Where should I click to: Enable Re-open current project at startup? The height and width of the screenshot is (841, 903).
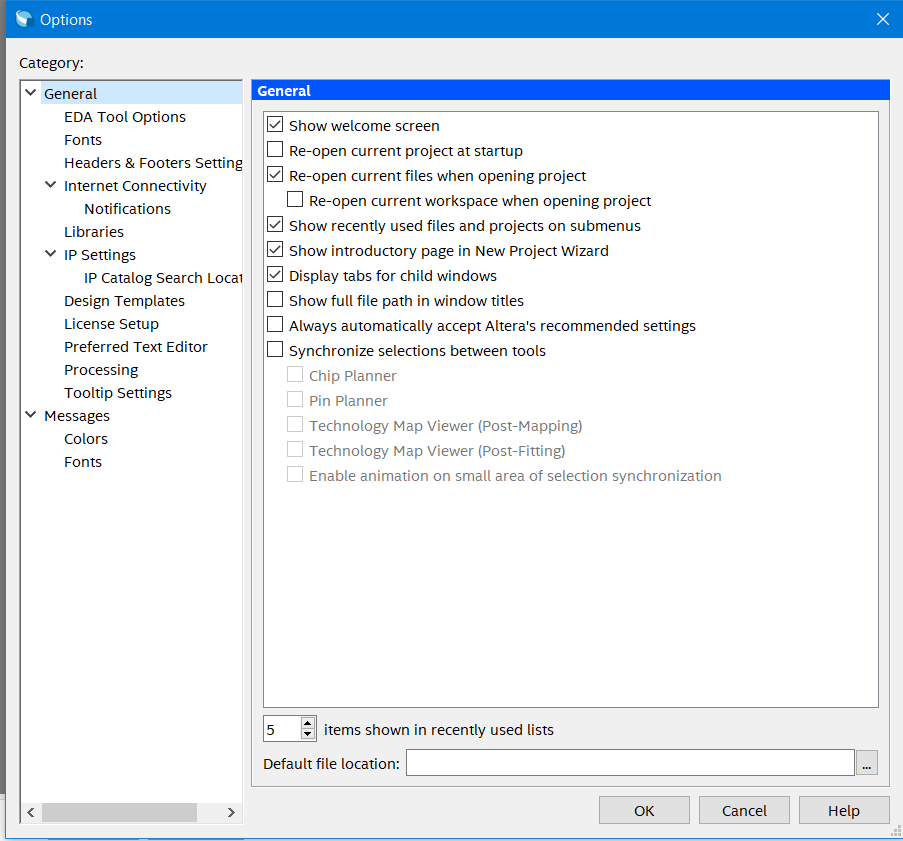tap(275, 149)
